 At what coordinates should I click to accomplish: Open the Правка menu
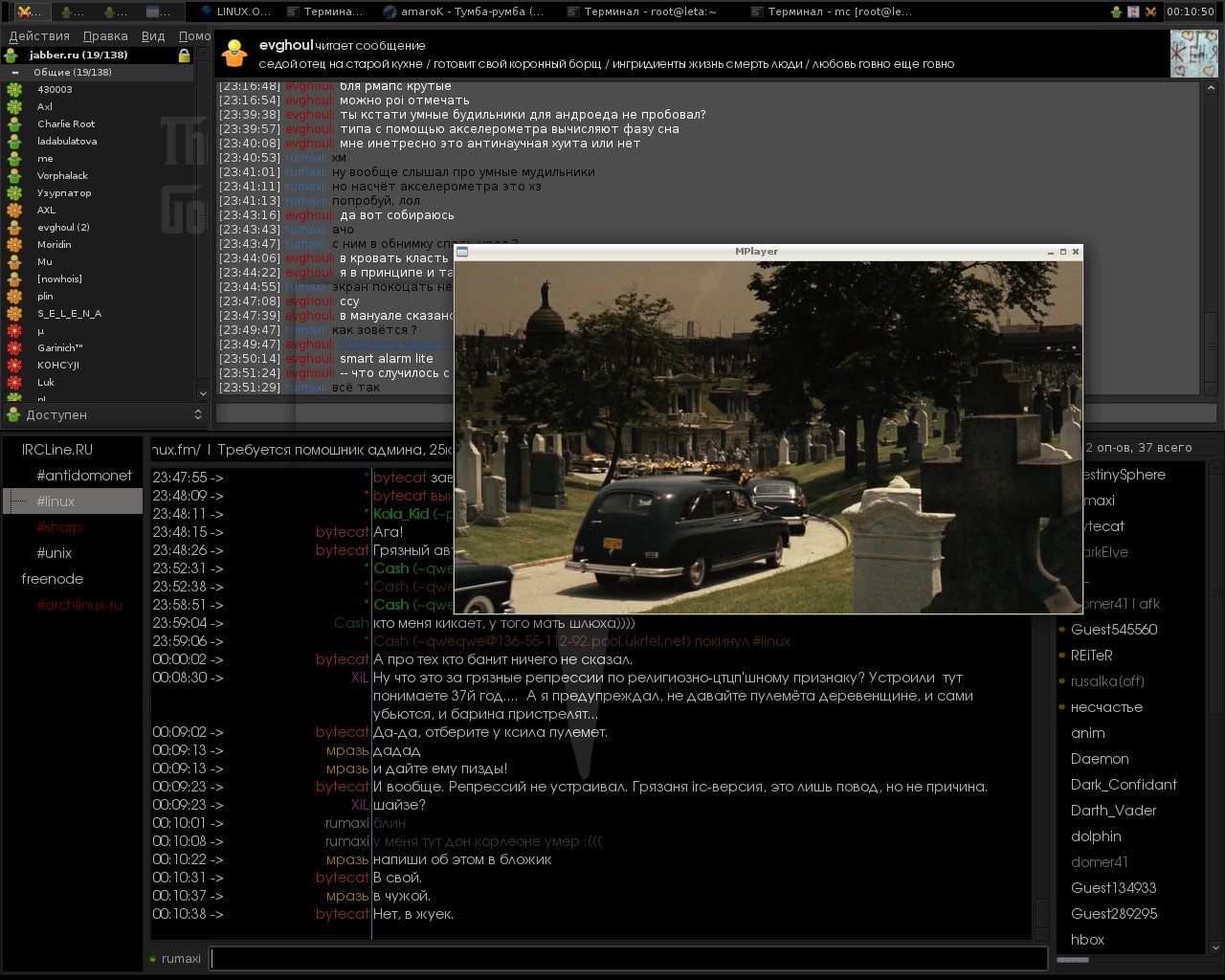tap(105, 35)
